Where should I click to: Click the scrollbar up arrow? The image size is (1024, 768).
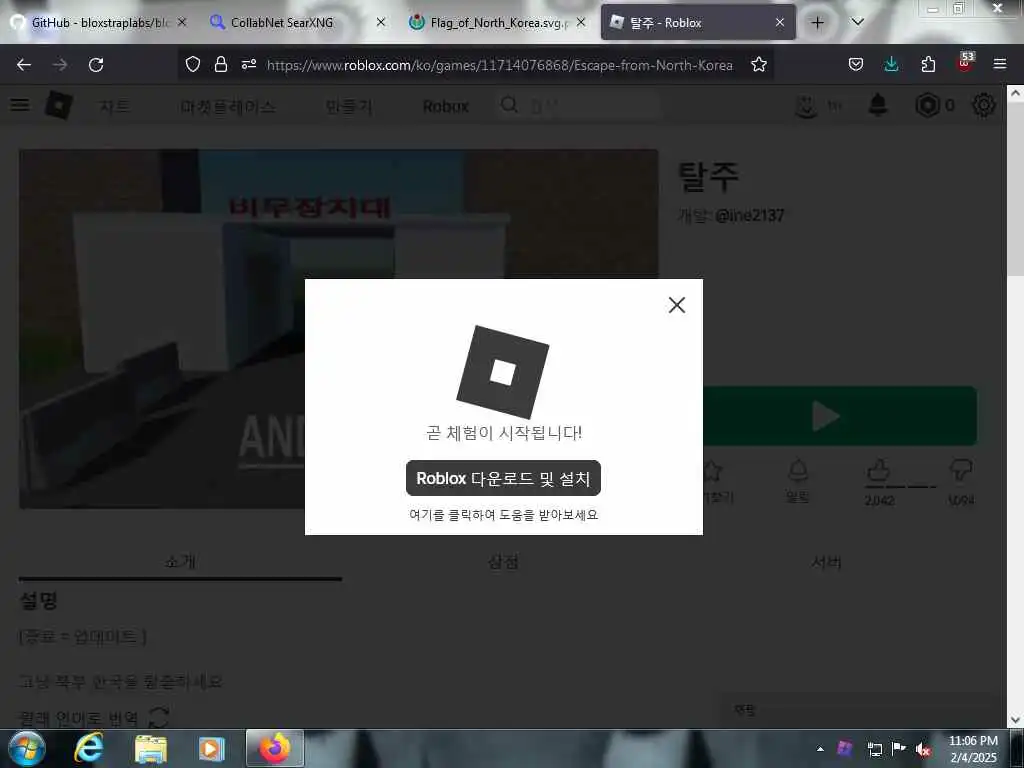(1015, 93)
